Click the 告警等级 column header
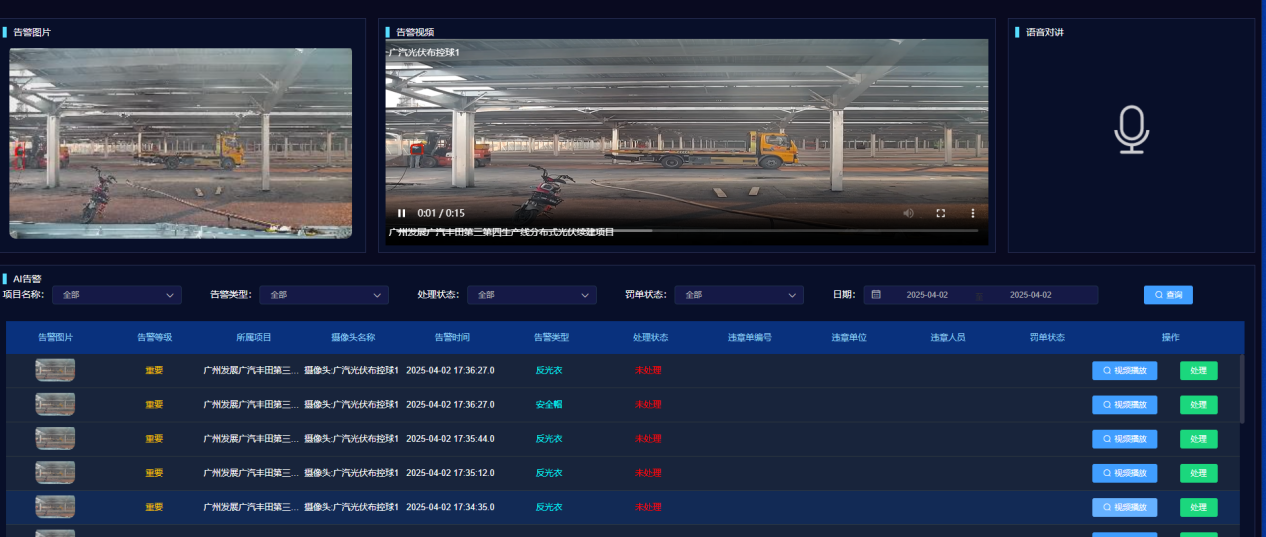This screenshot has height=537, width=1266. (x=154, y=337)
